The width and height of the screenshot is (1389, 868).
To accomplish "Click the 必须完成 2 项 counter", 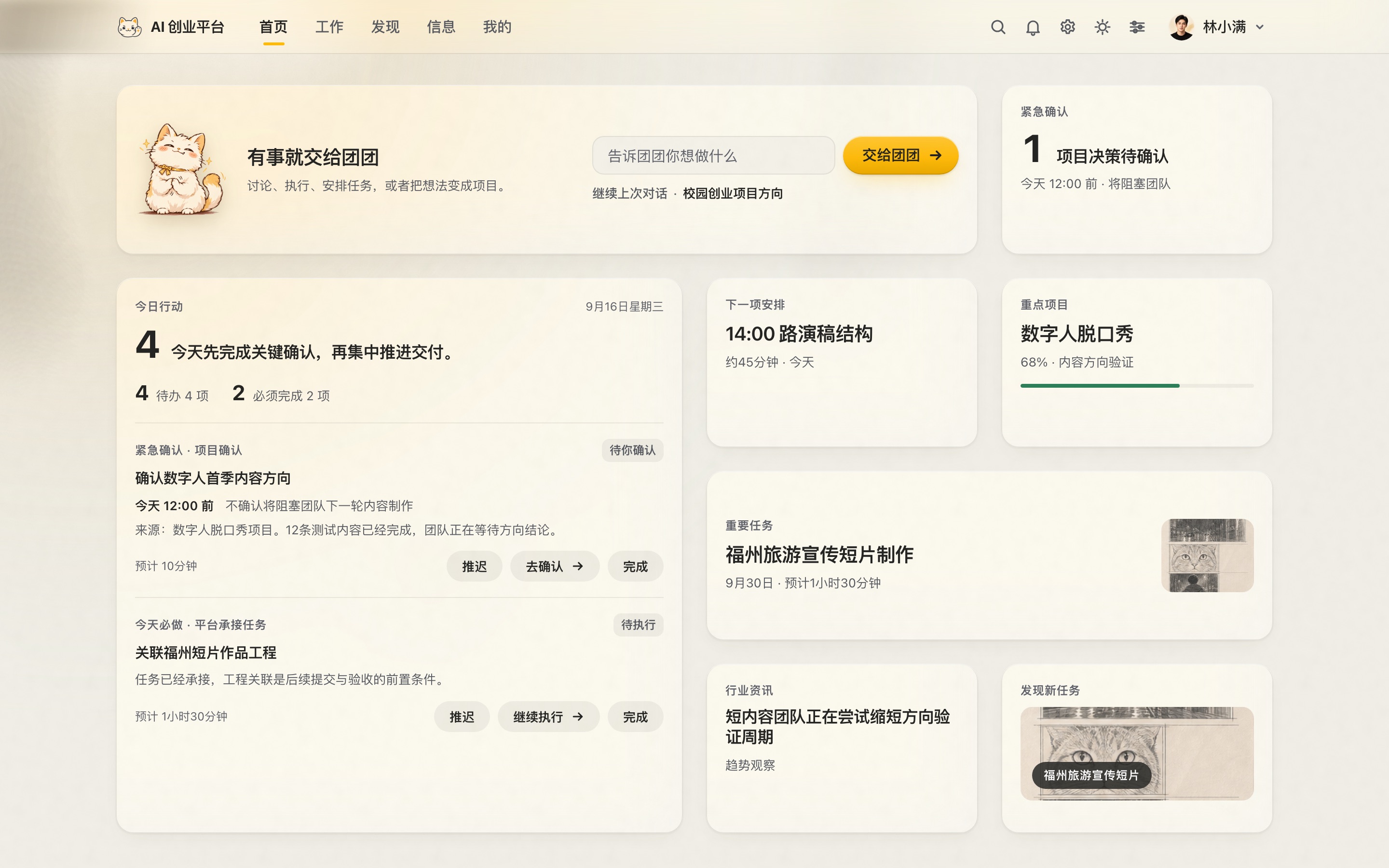I will tap(281, 394).
